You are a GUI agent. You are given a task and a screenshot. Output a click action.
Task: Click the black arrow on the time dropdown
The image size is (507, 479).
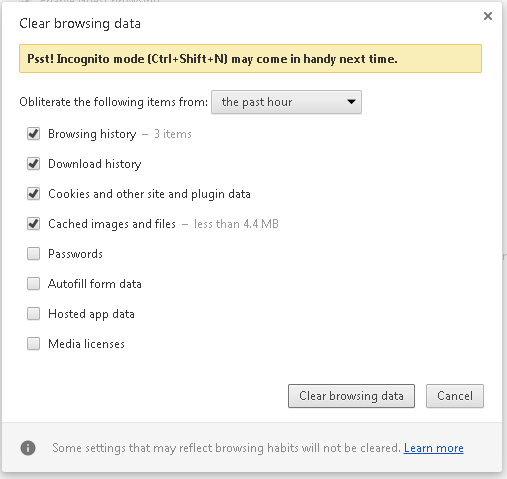pyautogui.click(x=351, y=102)
